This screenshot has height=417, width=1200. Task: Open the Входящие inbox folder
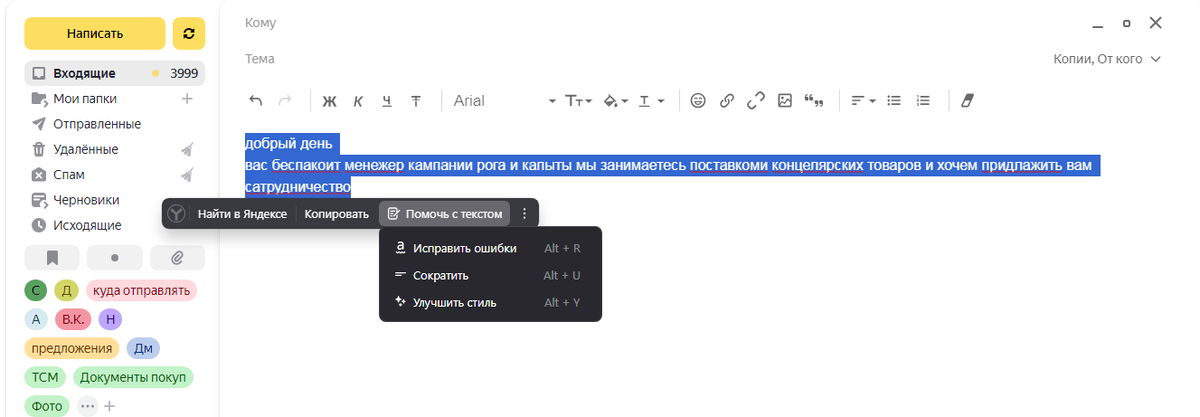point(115,73)
